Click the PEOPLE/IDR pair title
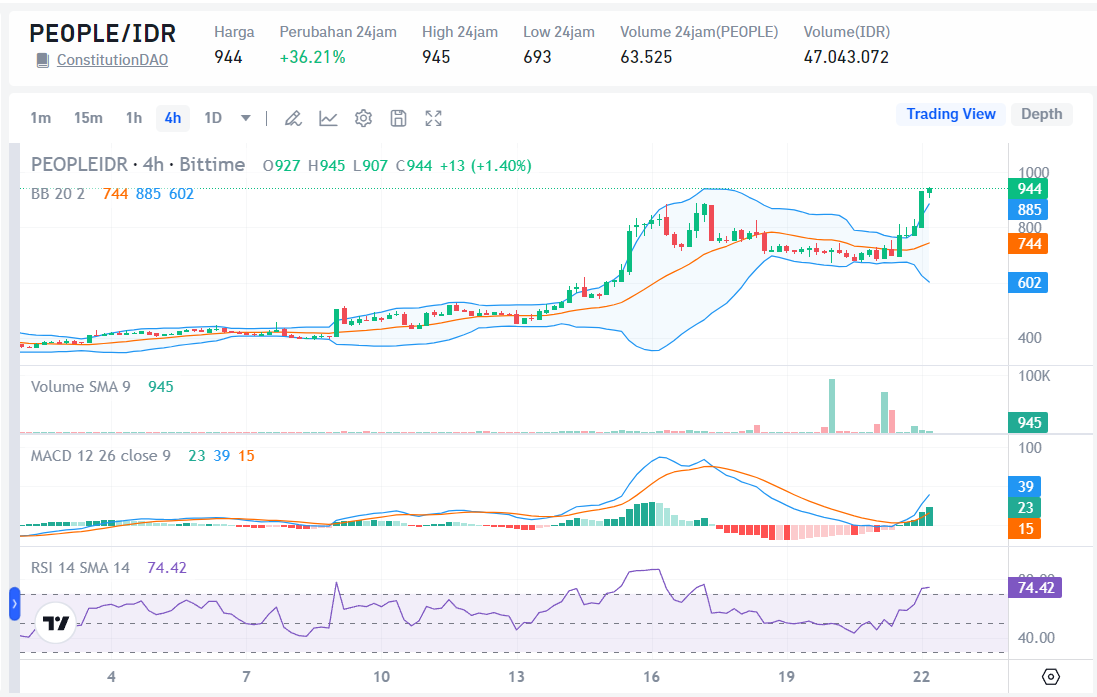1097x697 pixels. coord(102,34)
